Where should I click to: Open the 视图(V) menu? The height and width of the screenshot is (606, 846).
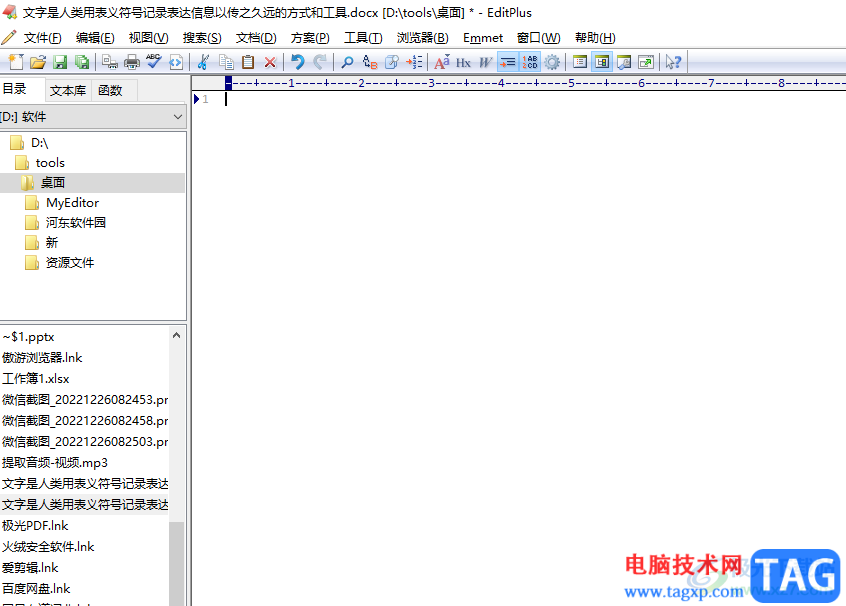[x=148, y=38]
